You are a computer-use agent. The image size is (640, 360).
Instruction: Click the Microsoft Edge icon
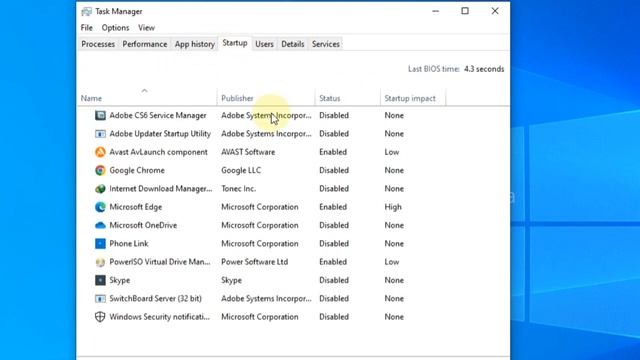pyautogui.click(x=100, y=207)
